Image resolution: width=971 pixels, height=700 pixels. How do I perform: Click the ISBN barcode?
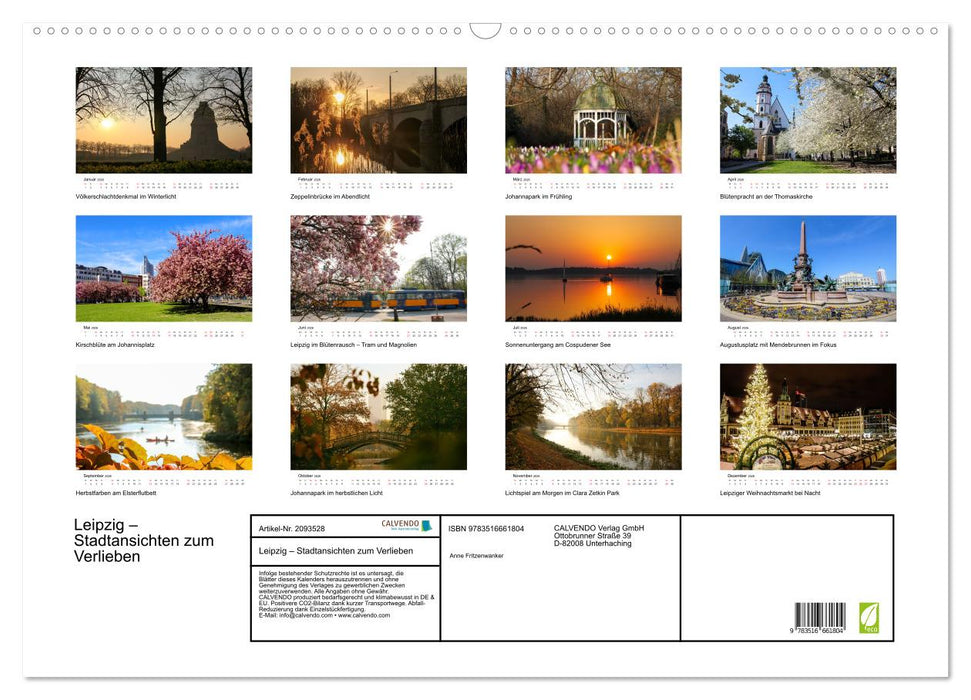820,617
